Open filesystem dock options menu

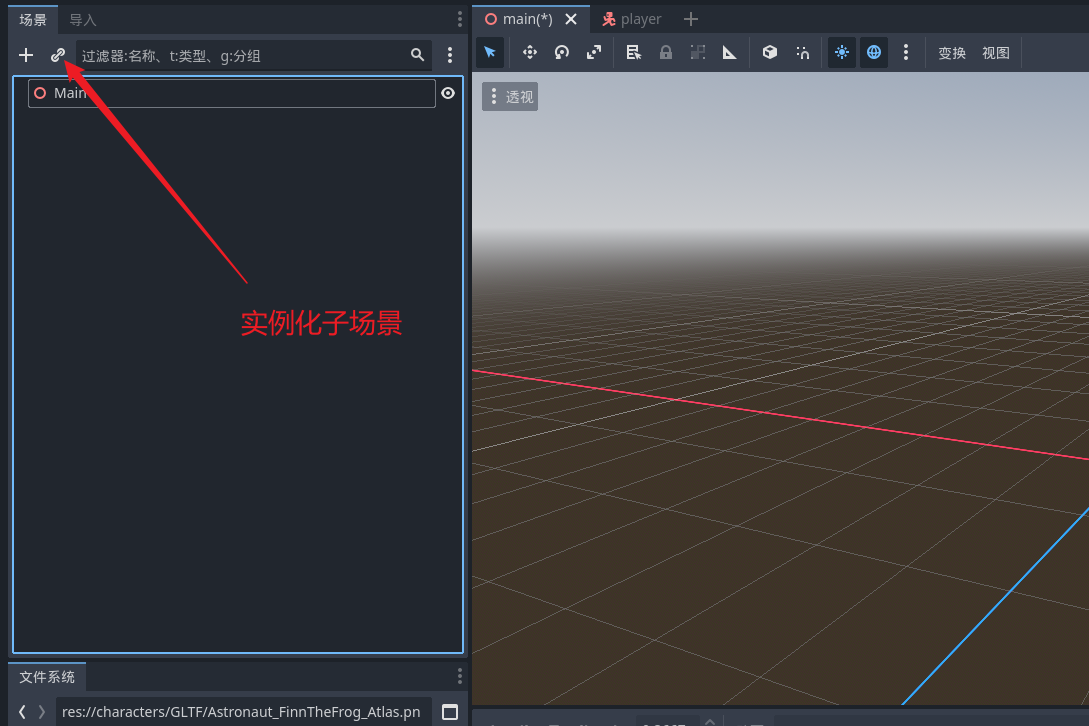(460, 677)
